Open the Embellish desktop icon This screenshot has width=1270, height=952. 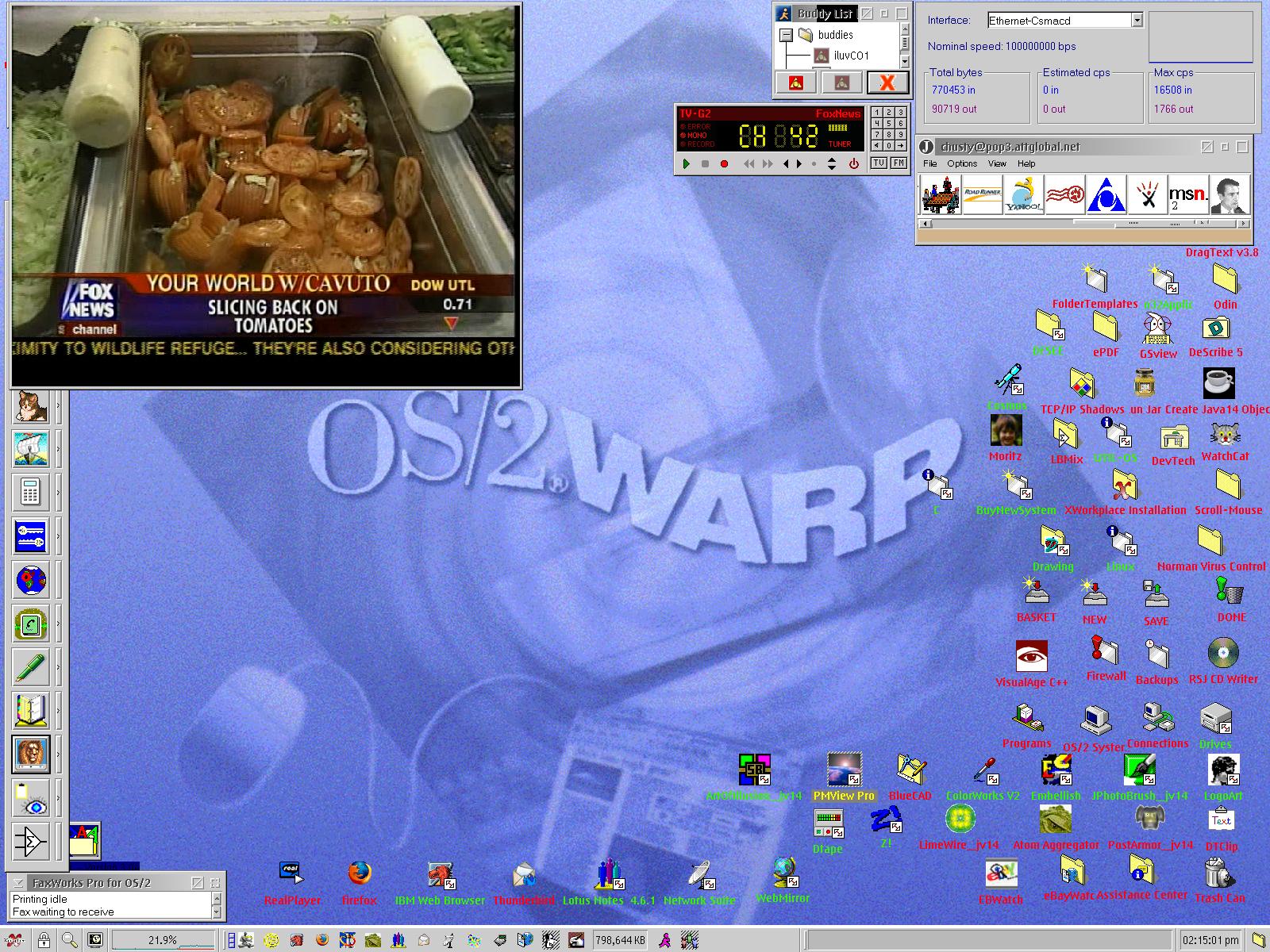pos(1056,770)
